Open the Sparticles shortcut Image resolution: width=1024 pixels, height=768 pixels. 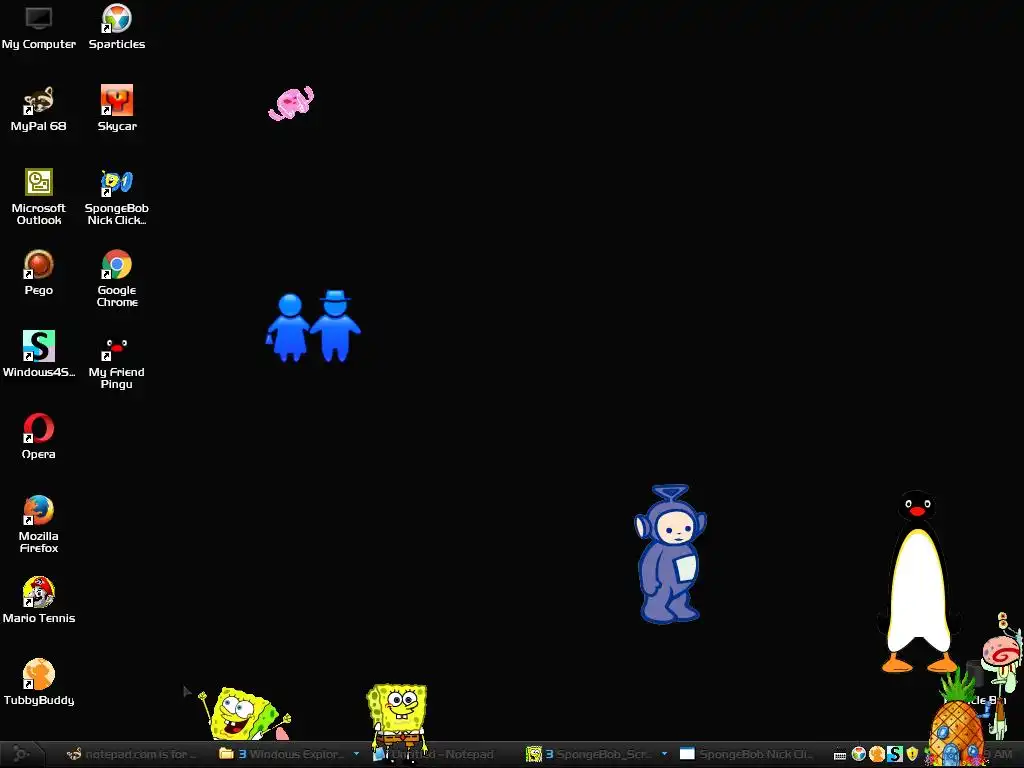117,27
